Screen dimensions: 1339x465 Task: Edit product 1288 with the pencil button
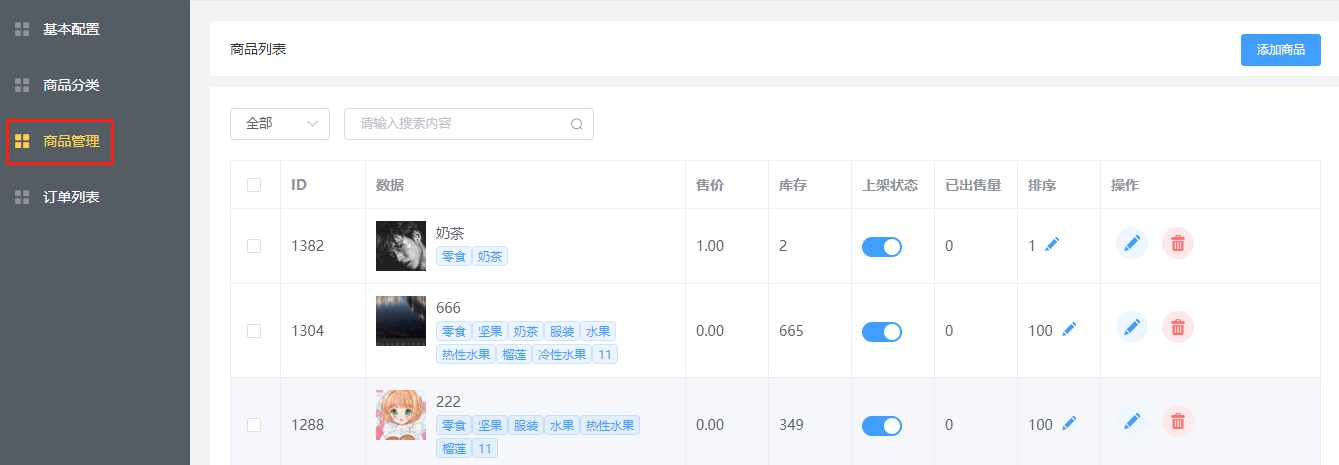tap(1131, 422)
